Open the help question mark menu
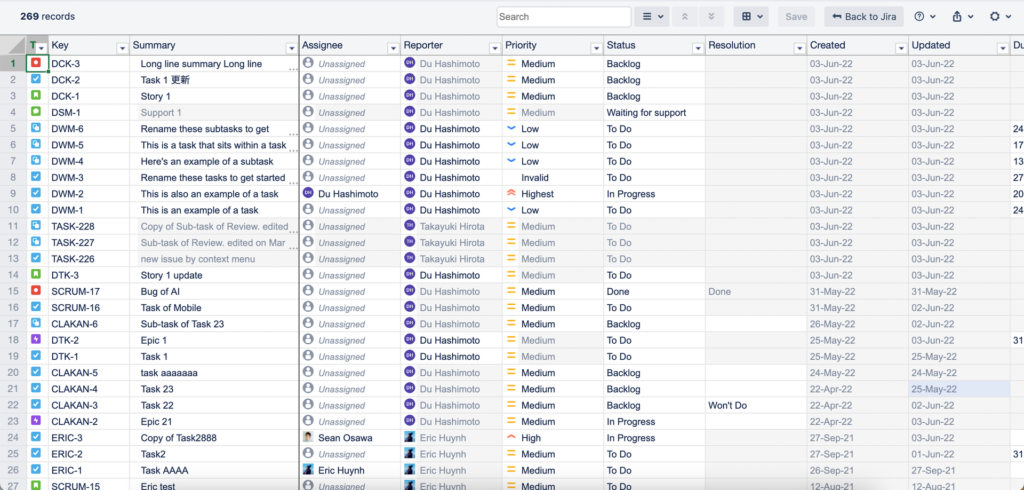Screen dimensions: 1024x490 [924, 17]
